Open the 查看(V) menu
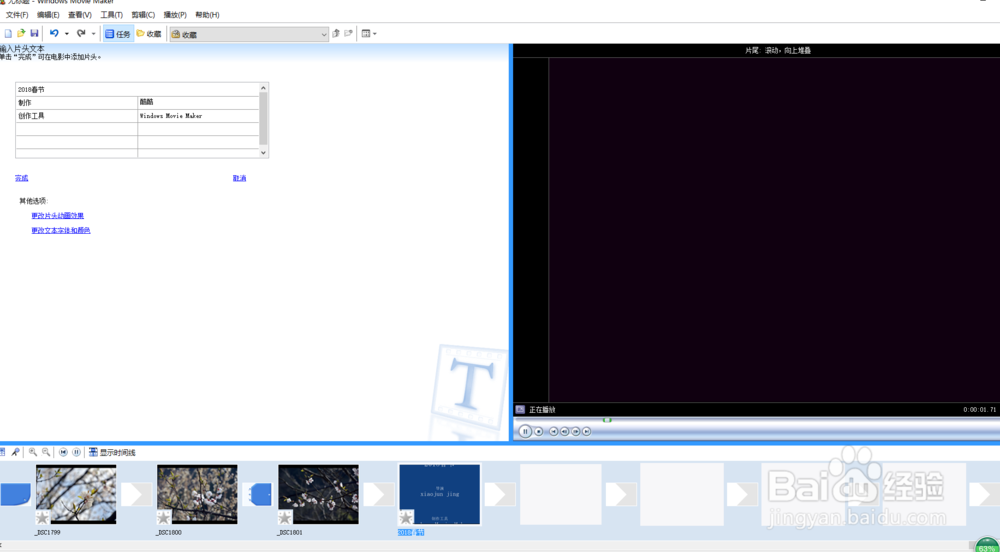Image resolution: width=1000 pixels, height=552 pixels. pos(80,15)
